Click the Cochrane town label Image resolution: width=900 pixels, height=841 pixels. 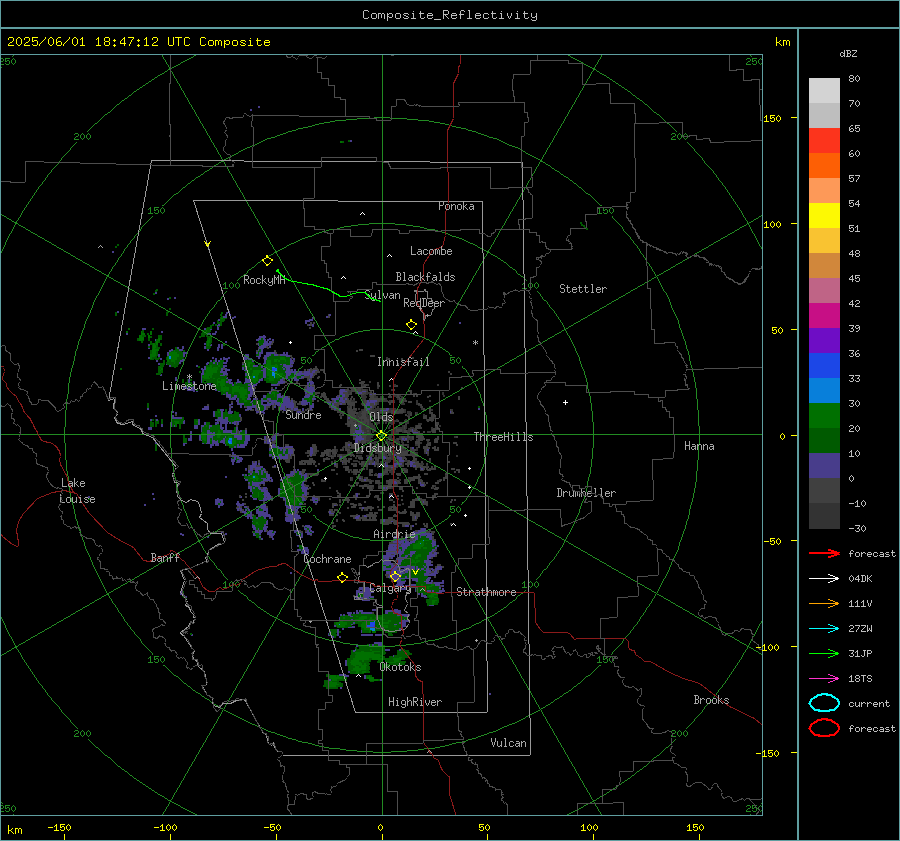(327, 559)
